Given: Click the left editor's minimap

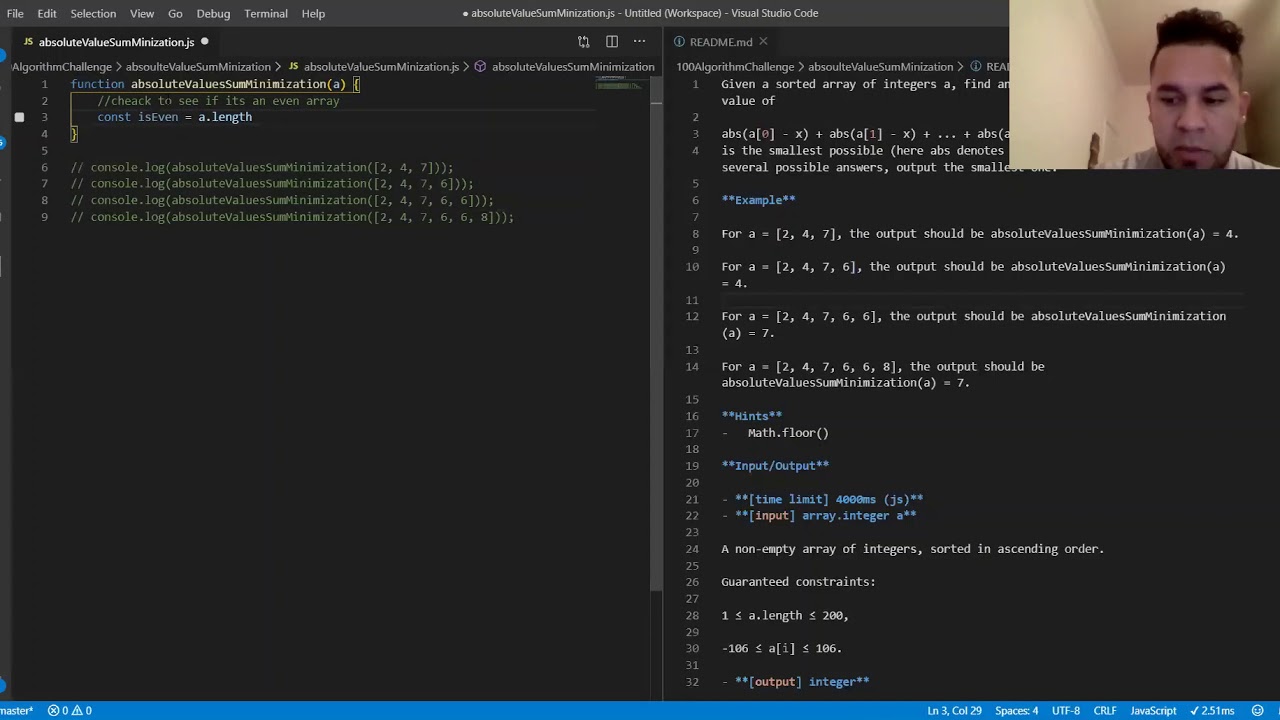Looking at the screenshot, I should pyautogui.click(x=620, y=86).
